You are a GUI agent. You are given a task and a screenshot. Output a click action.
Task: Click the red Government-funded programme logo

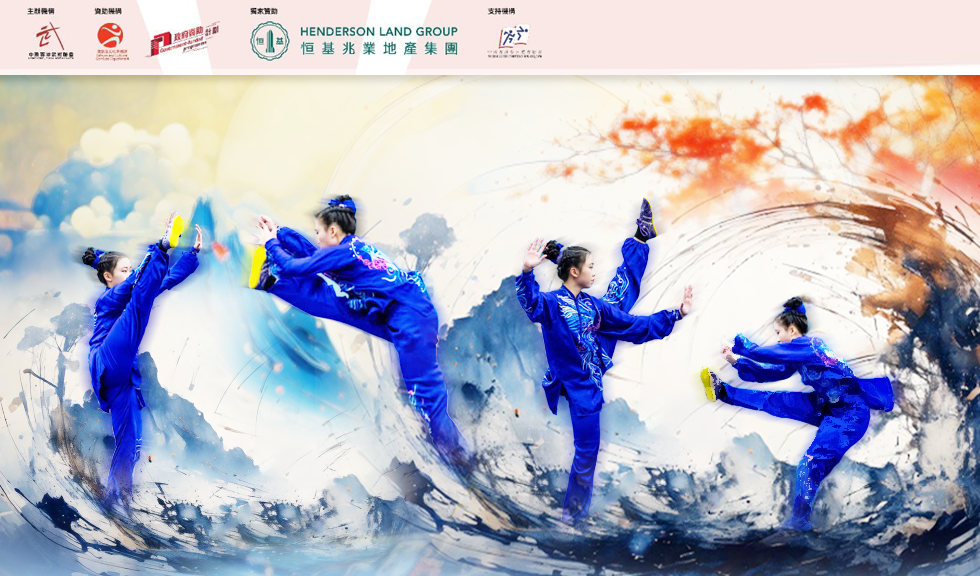point(184,39)
